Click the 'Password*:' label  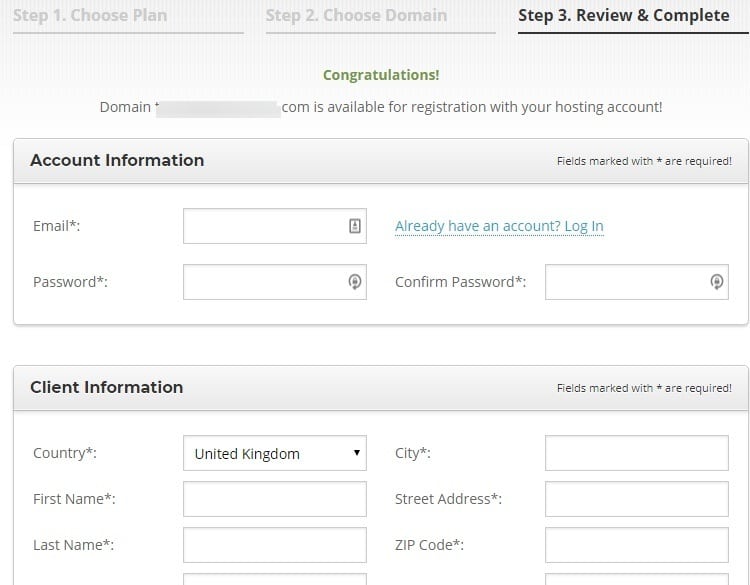(x=70, y=282)
